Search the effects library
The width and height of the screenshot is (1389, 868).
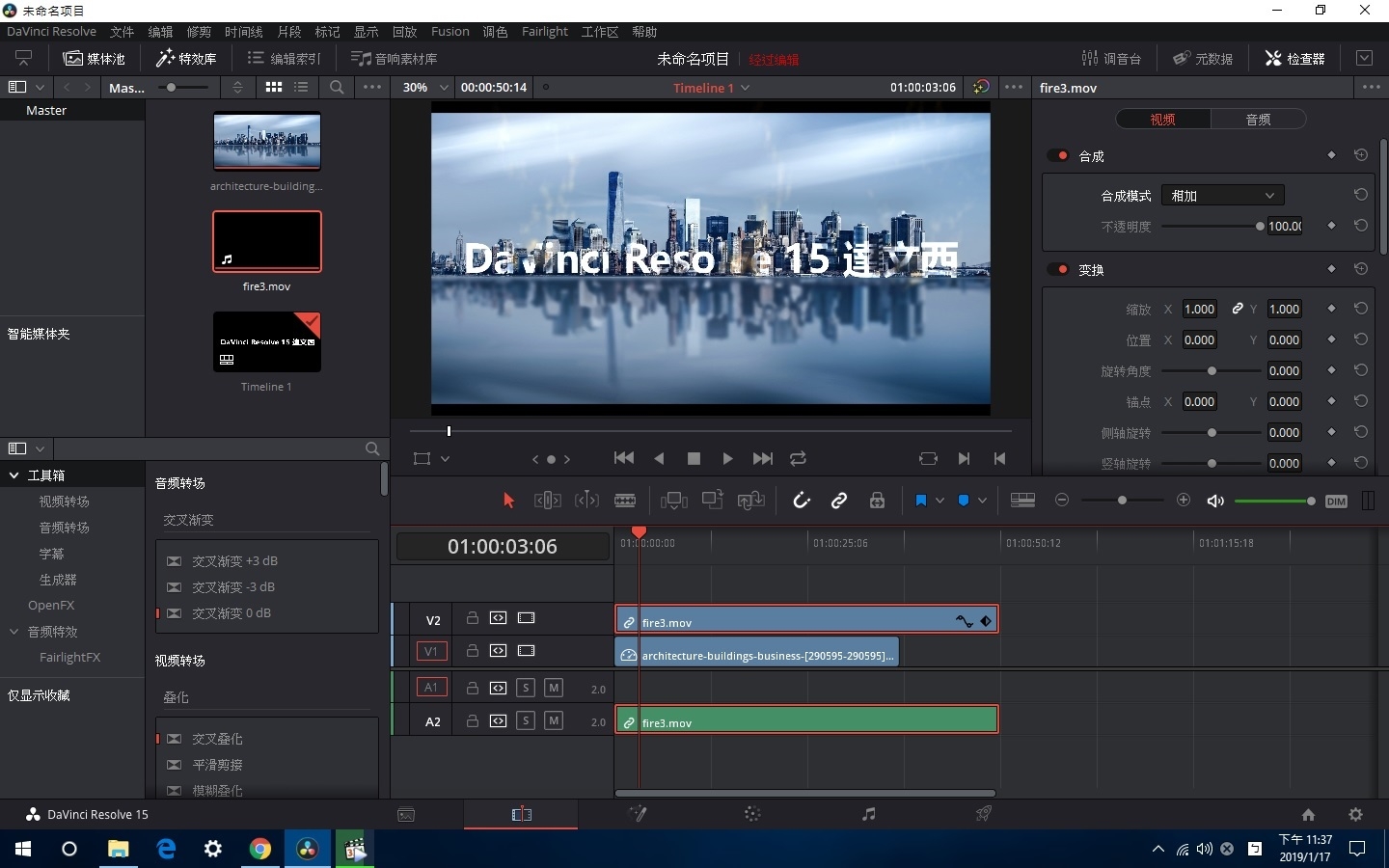372,448
